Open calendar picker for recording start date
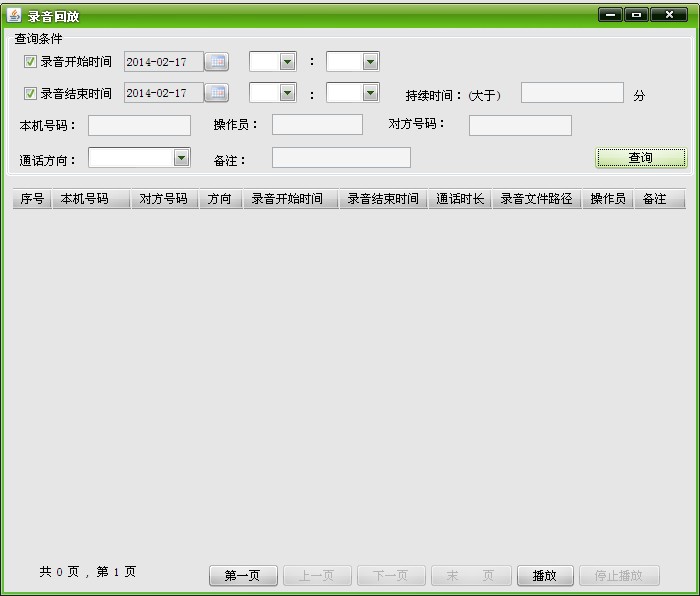The image size is (700, 596). [216, 62]
